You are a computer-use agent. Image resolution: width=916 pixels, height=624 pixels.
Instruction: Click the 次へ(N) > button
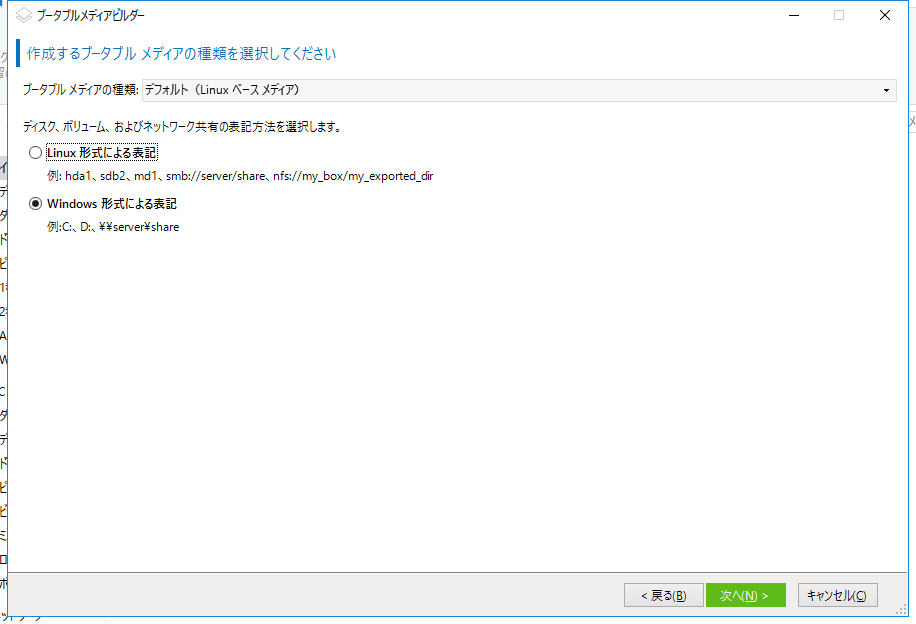pyautogui.click(x=745, y=596)
